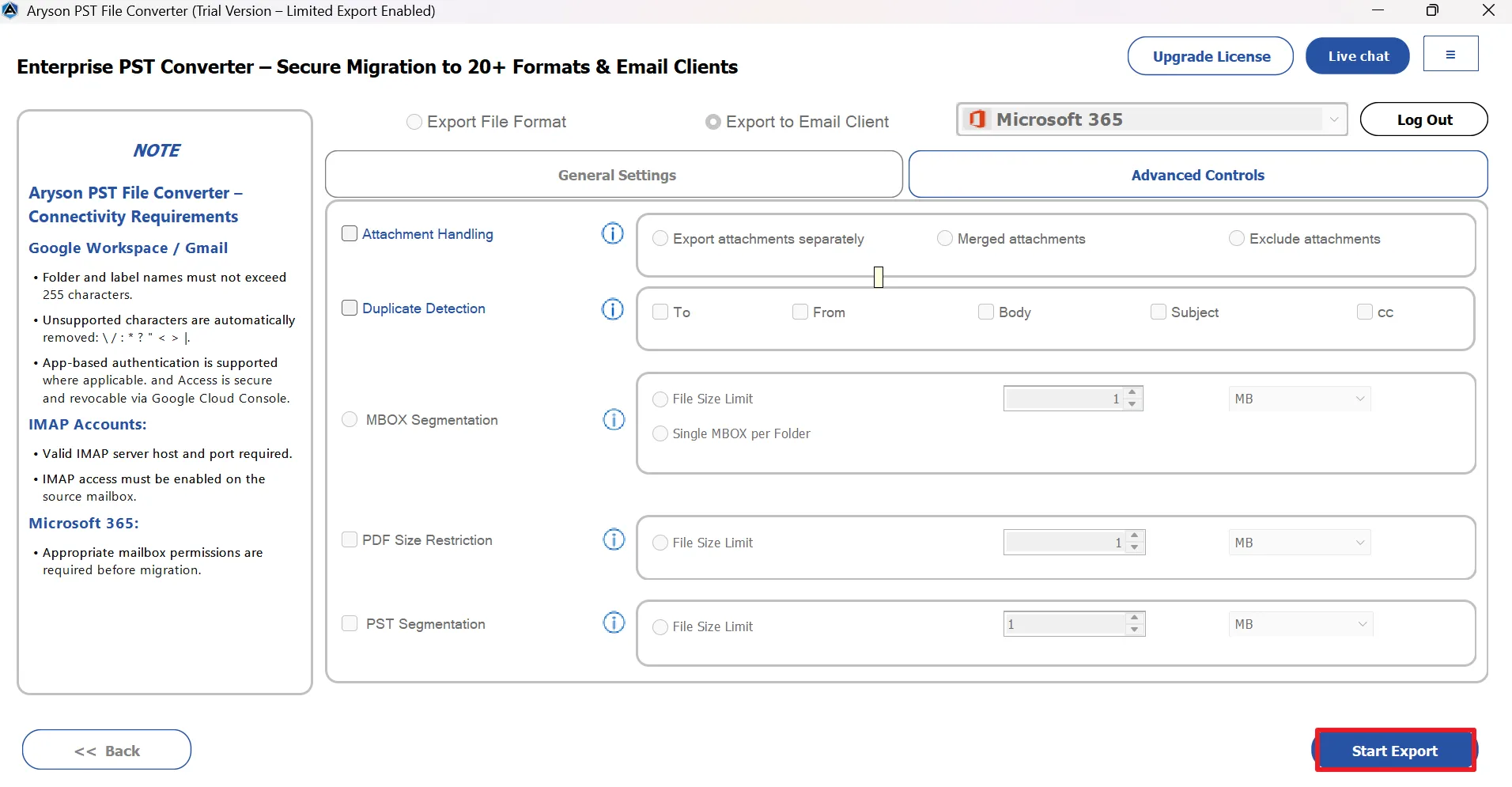1512x787 pixels.
Task: Decrease the PDF file size limit value
Action: [x=1135, y=548]
